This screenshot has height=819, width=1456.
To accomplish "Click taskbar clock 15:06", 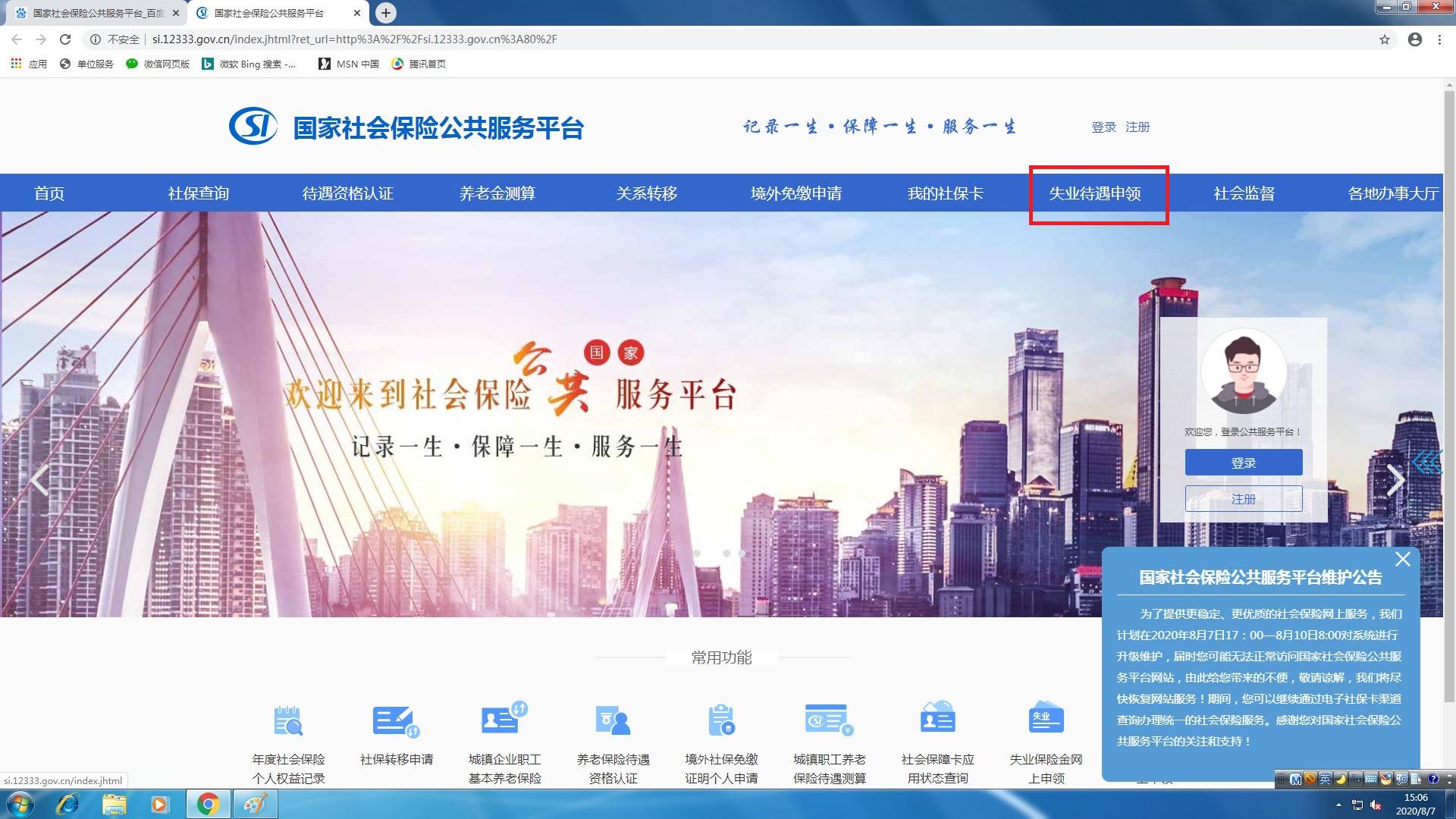I will tap(1416, 797).
